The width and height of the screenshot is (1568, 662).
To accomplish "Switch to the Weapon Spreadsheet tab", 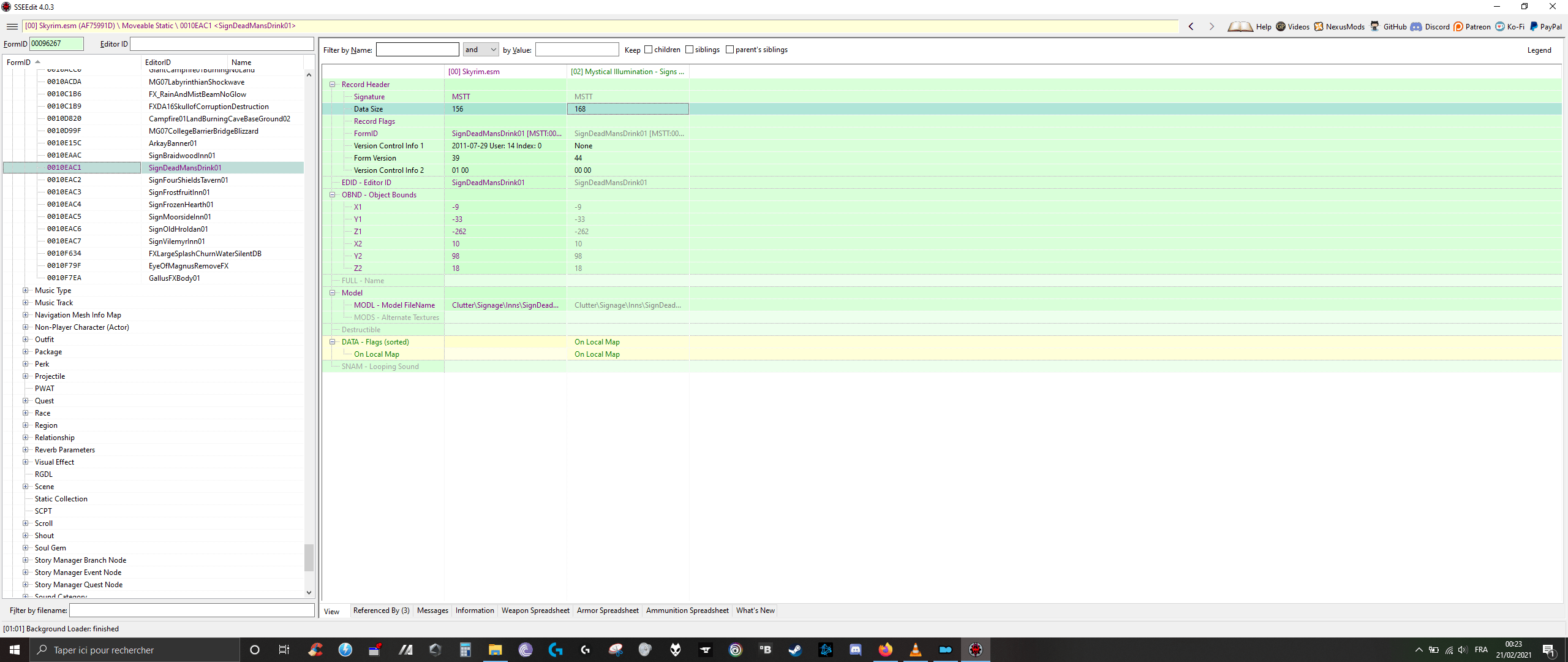I will [535, 611].
